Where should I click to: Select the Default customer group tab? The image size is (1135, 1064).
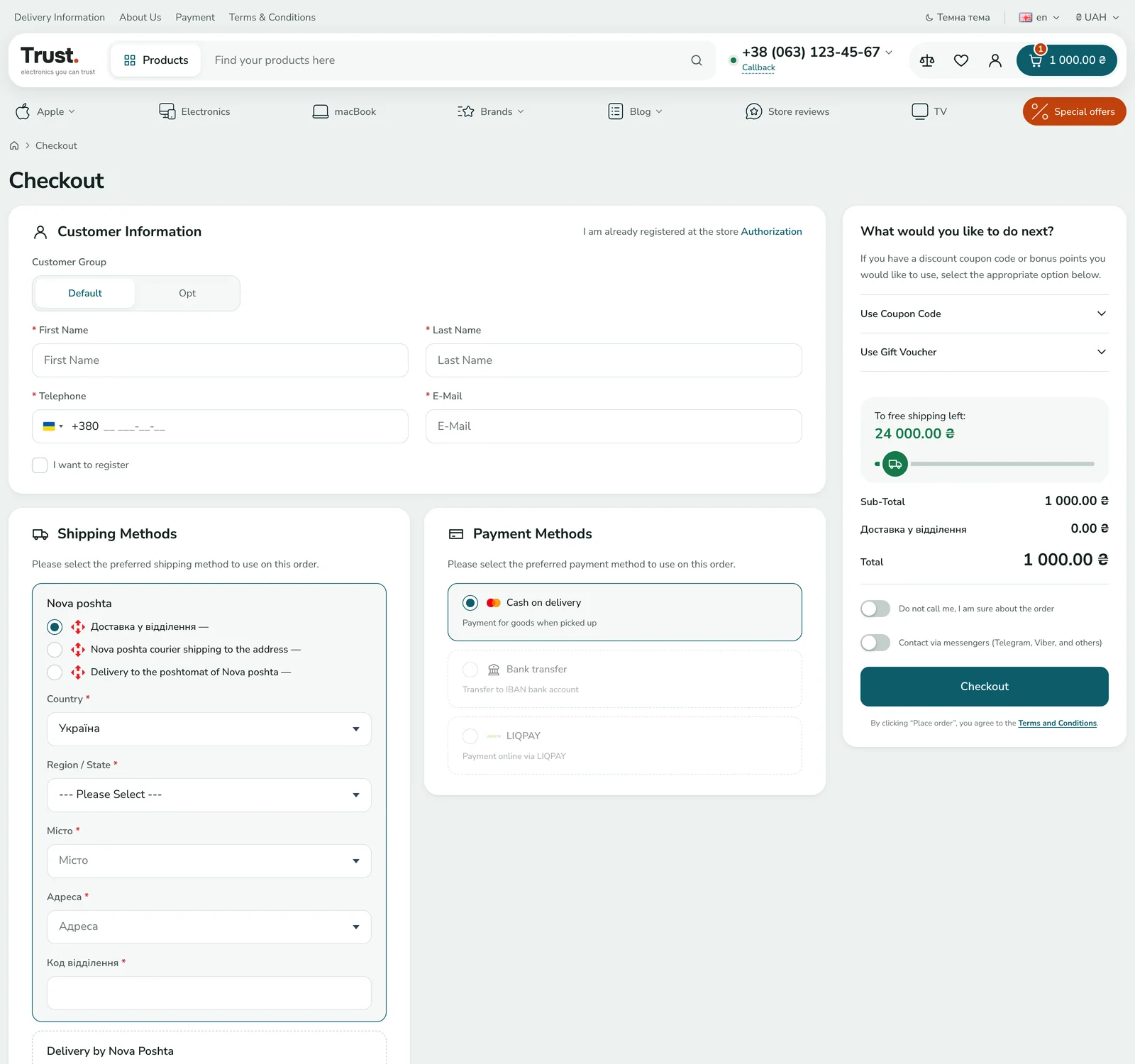[x=85, y=294]
